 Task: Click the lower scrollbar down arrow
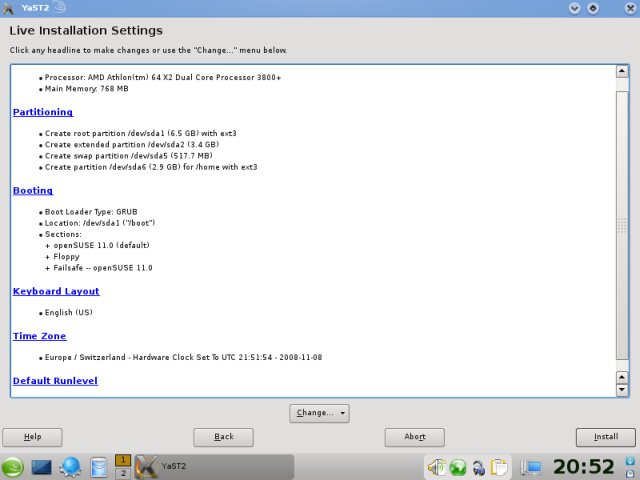(x=622, y=390)
